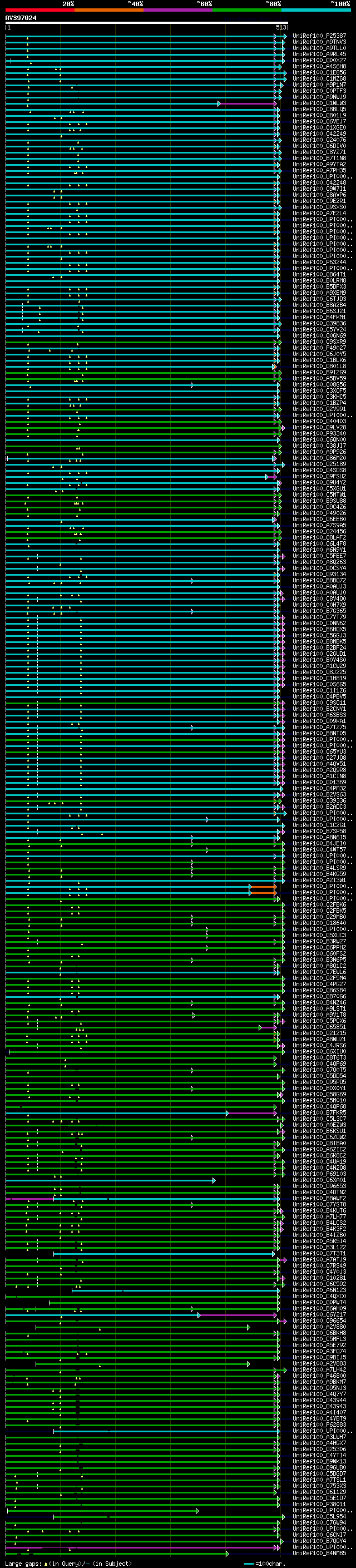Select hit label UniRef100_Q2FBK6
This screenshot has height=1568, width=356.
point(319,905)
